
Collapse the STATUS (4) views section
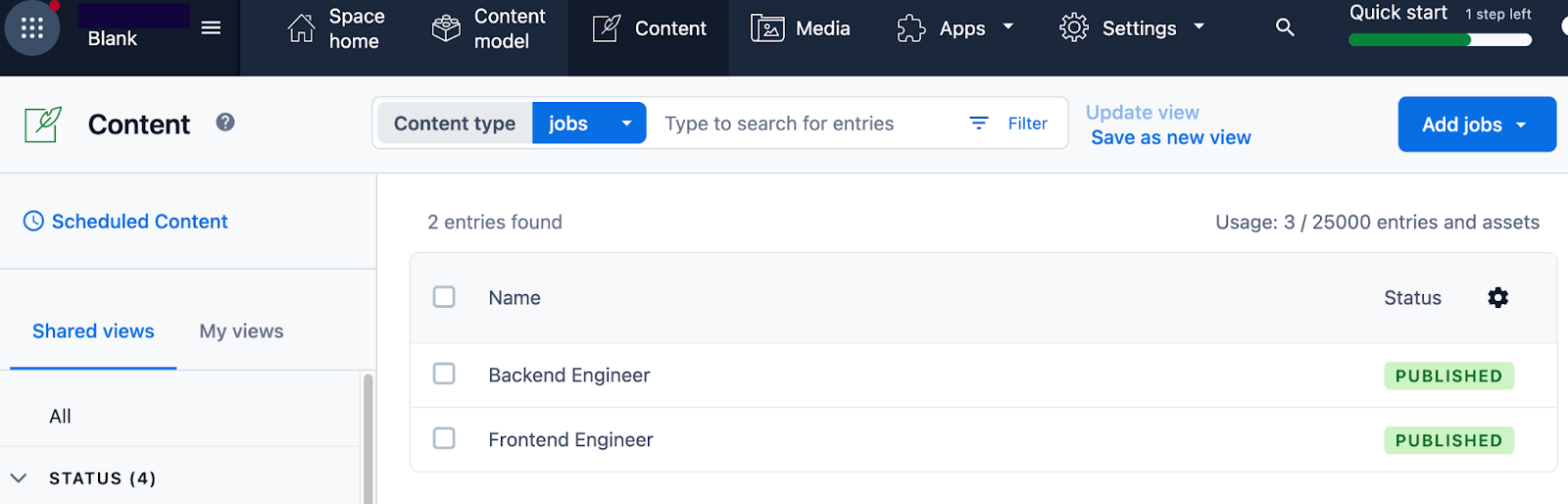click(x=19, y=479)
